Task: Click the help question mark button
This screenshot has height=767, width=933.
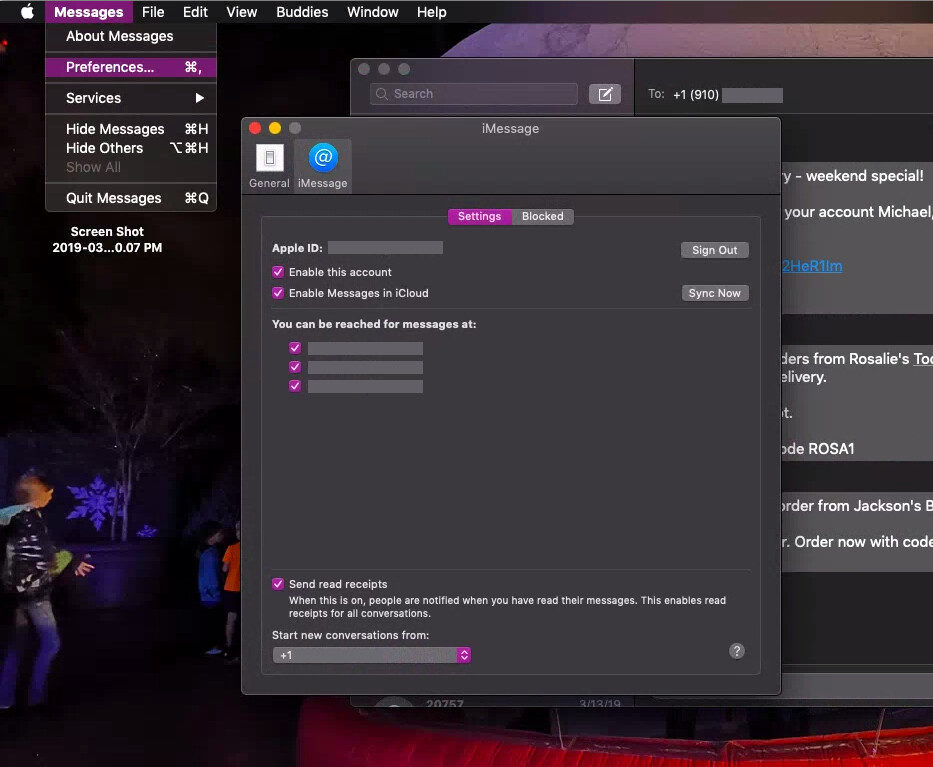Action: (x=737, y=651)
